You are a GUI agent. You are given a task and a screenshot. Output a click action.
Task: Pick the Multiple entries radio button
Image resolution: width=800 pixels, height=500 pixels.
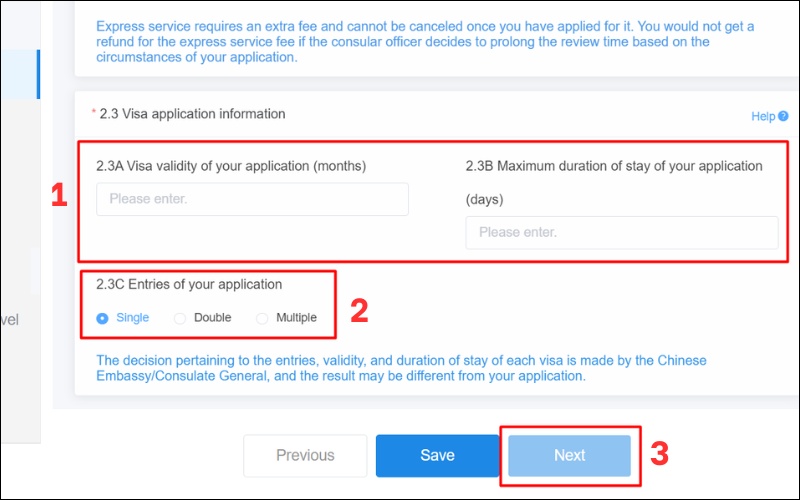[262, 318]
